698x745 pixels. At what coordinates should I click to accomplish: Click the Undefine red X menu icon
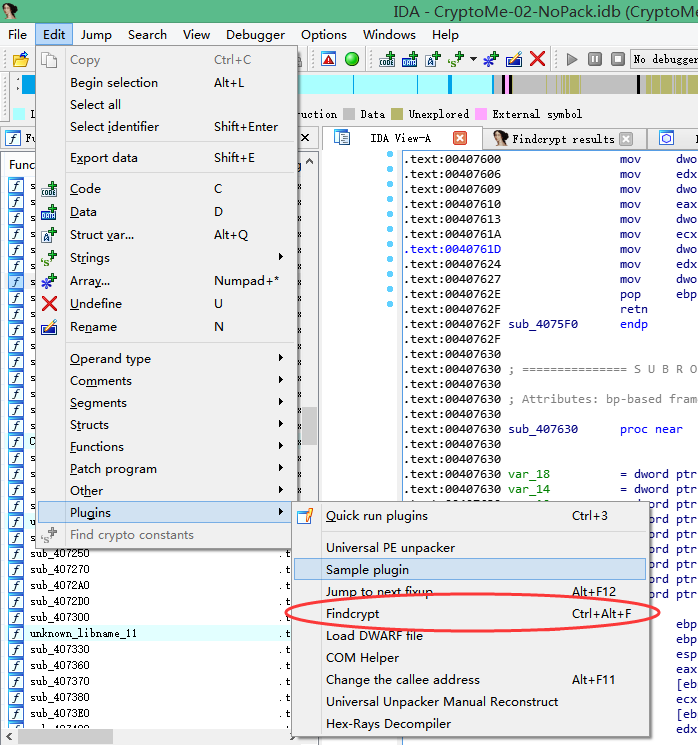(x=49, y=304)
